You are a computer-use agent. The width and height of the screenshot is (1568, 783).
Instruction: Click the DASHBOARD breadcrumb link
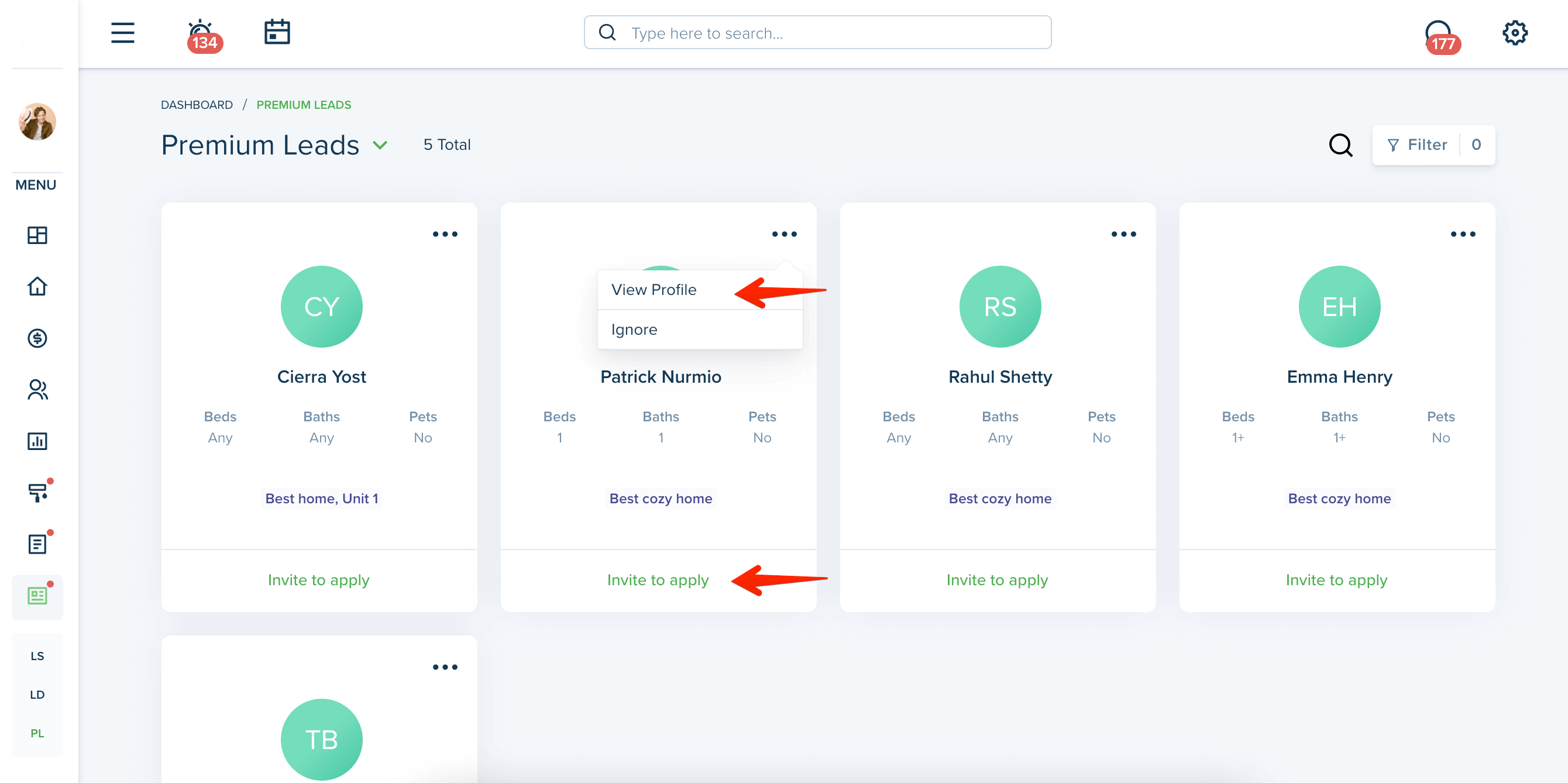197,105
